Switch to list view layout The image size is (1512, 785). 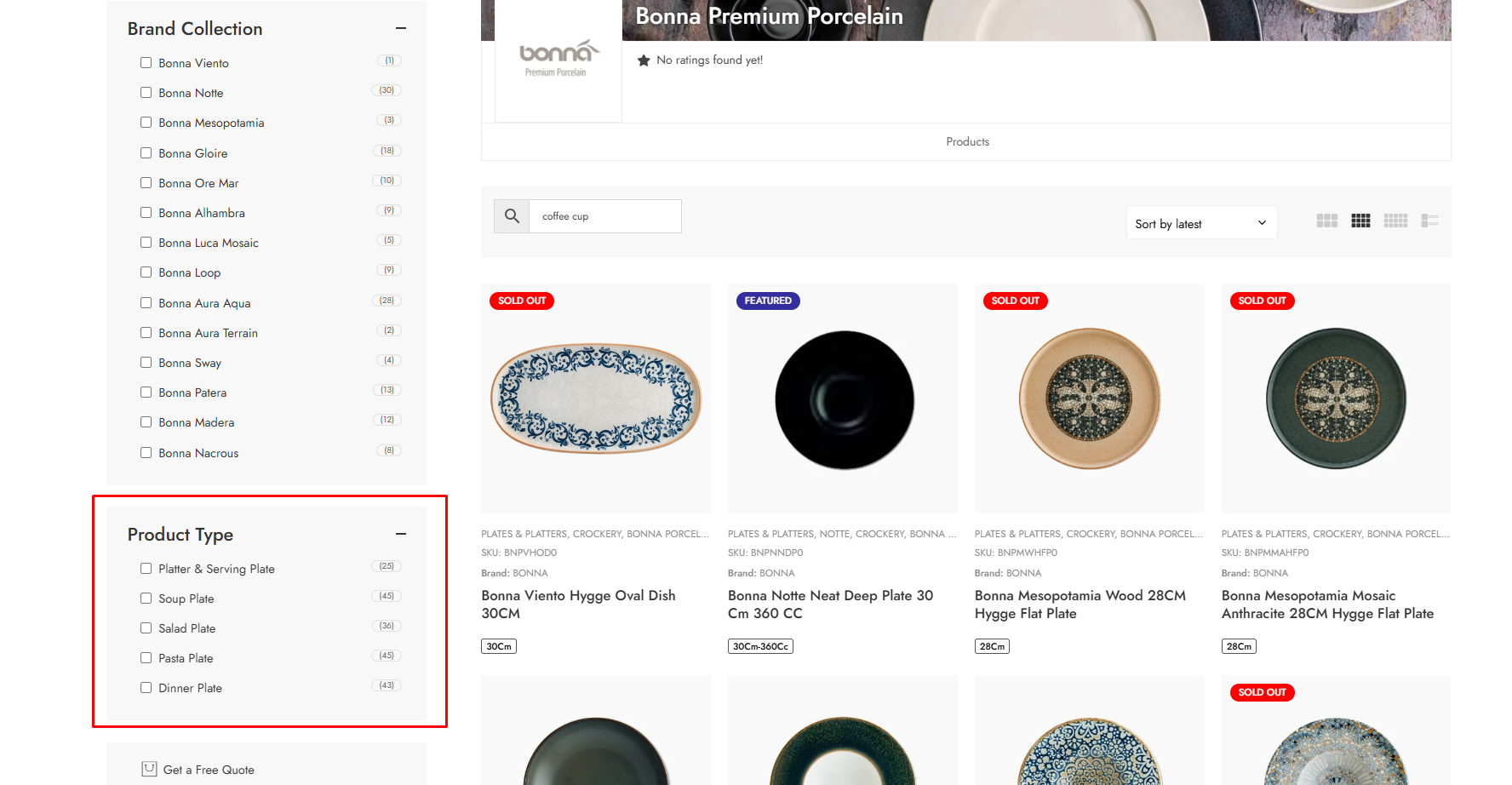pos(1429,221)
